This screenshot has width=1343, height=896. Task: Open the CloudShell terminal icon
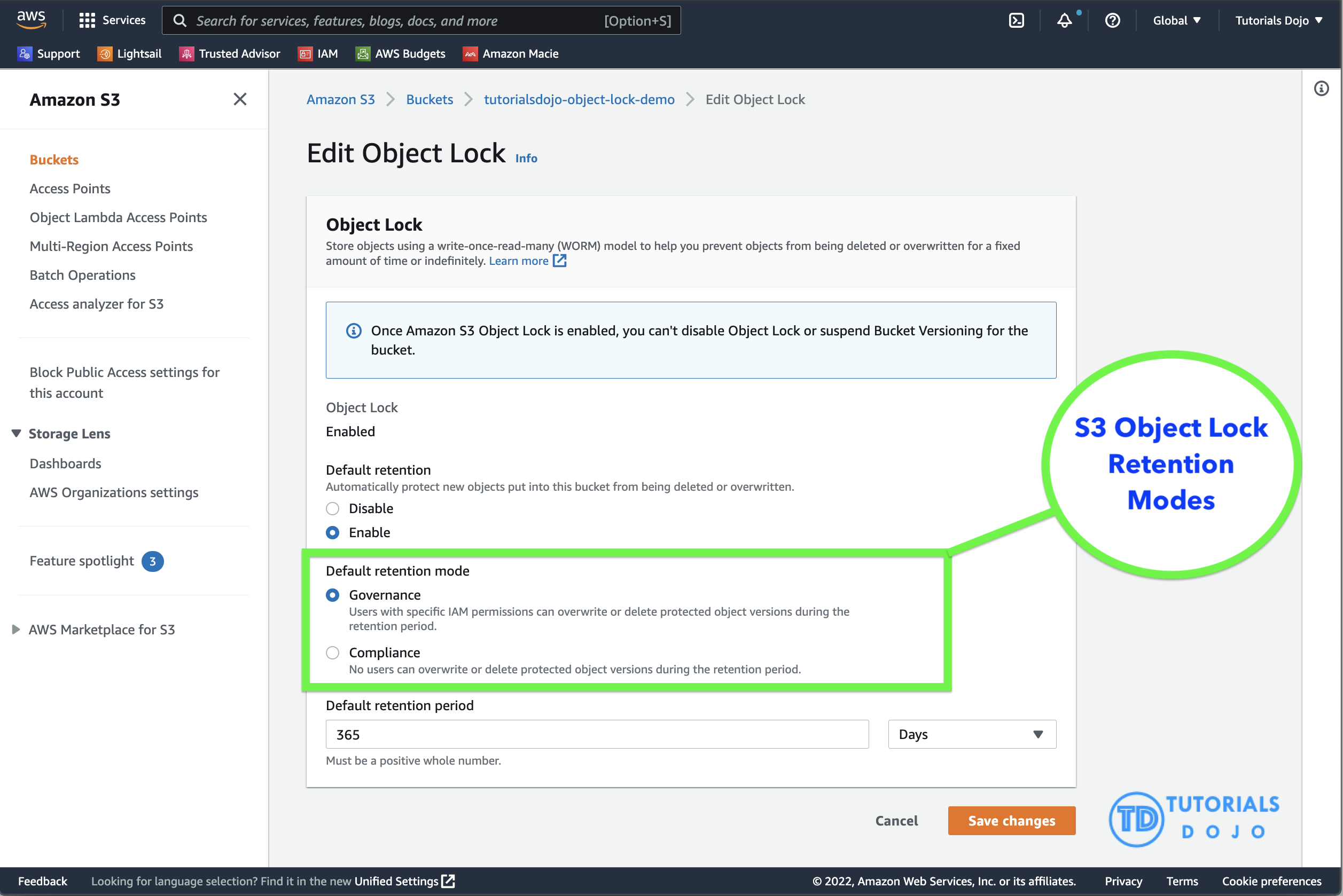click(x=1016, y=21)
